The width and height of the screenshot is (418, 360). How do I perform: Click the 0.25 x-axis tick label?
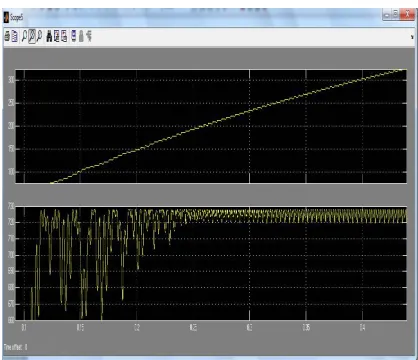[x=193, y=328]
